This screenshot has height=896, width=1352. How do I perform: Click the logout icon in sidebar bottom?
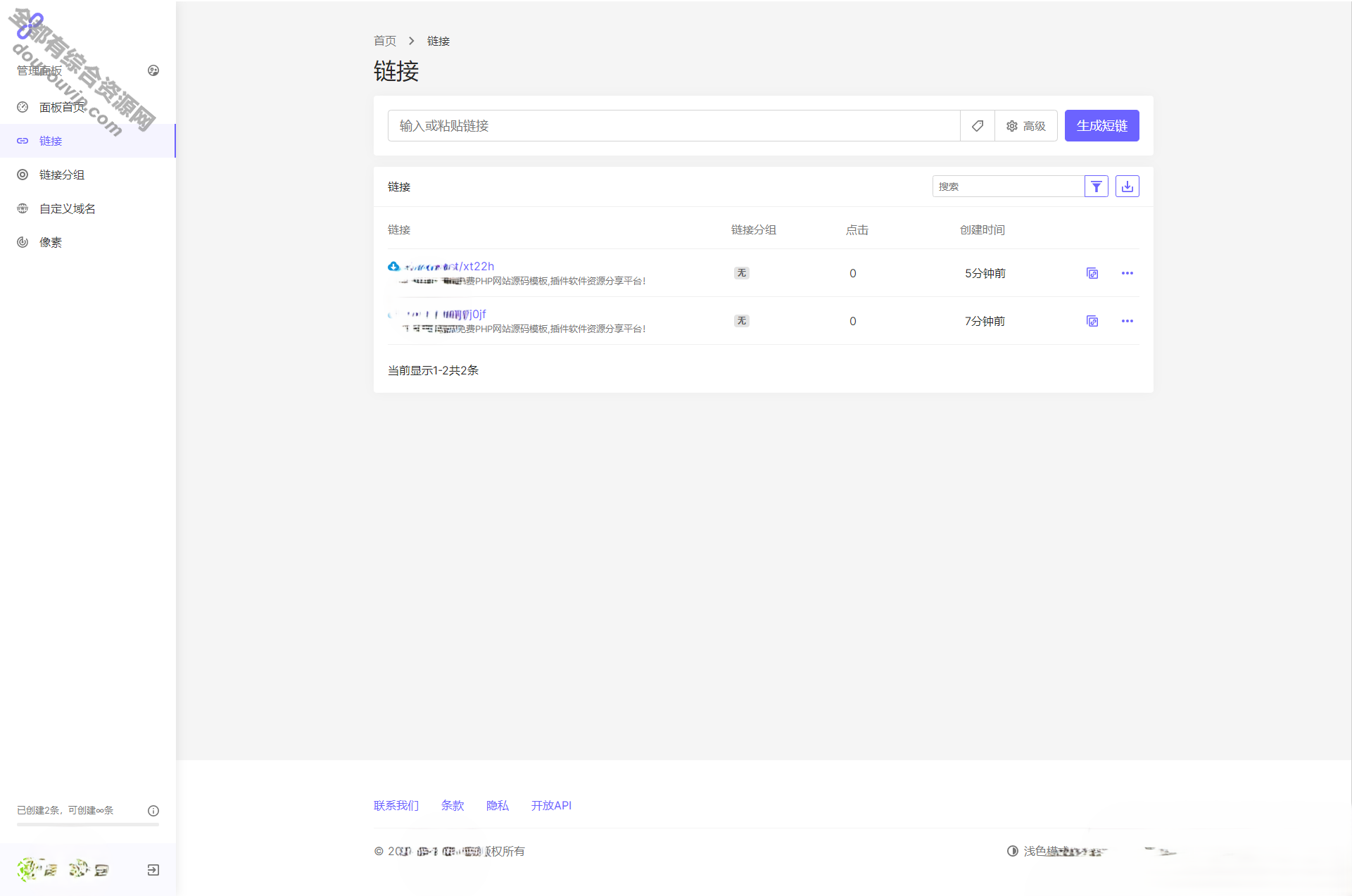tap(153, 870)
